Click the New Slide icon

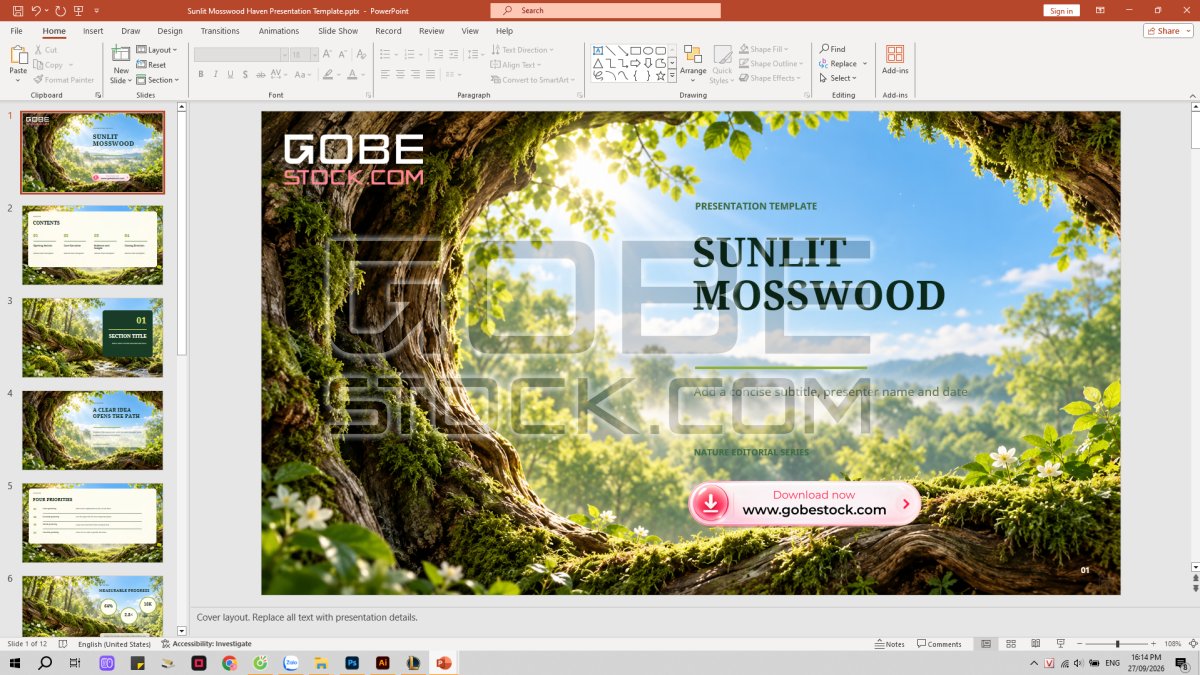point(121,54)
